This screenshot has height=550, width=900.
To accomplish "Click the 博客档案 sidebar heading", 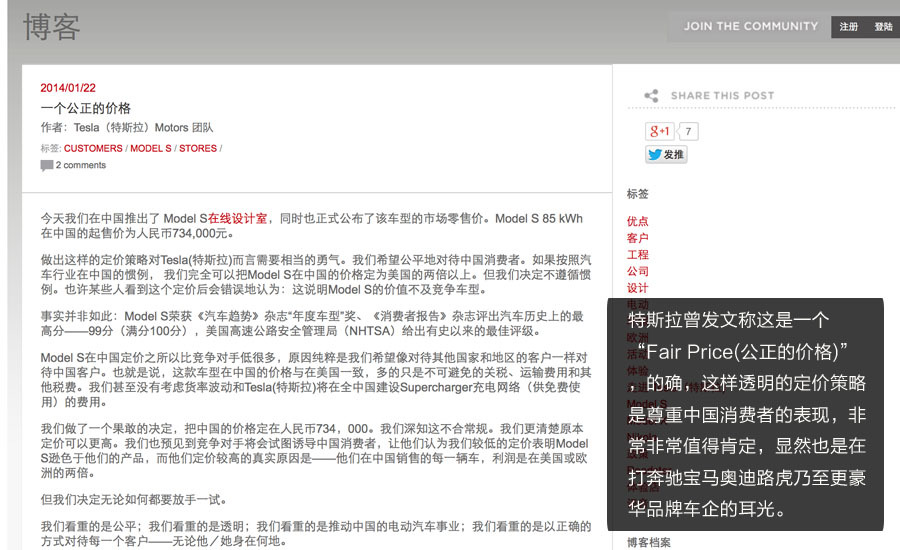I will (x=649, y=543).
